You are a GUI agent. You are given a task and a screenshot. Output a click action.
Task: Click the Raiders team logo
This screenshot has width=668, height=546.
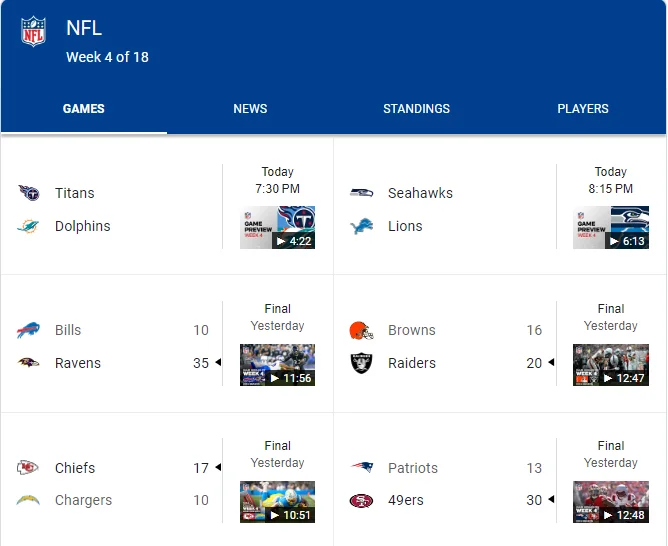(361, 363)
